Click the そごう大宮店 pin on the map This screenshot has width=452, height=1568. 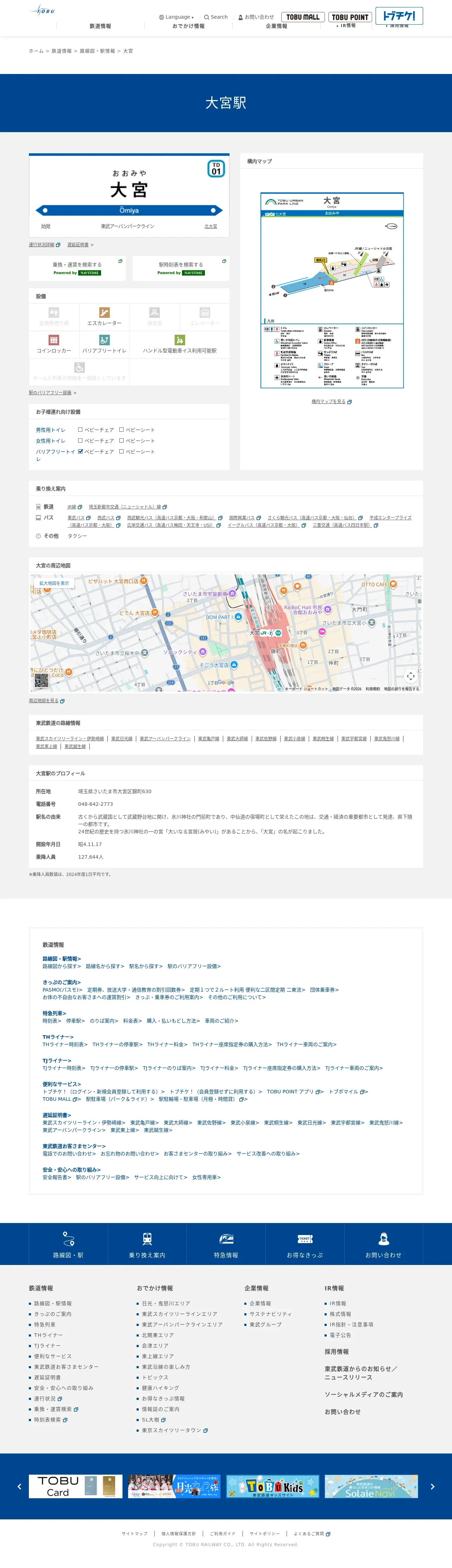pyautogui.click(x=234, y=665)
